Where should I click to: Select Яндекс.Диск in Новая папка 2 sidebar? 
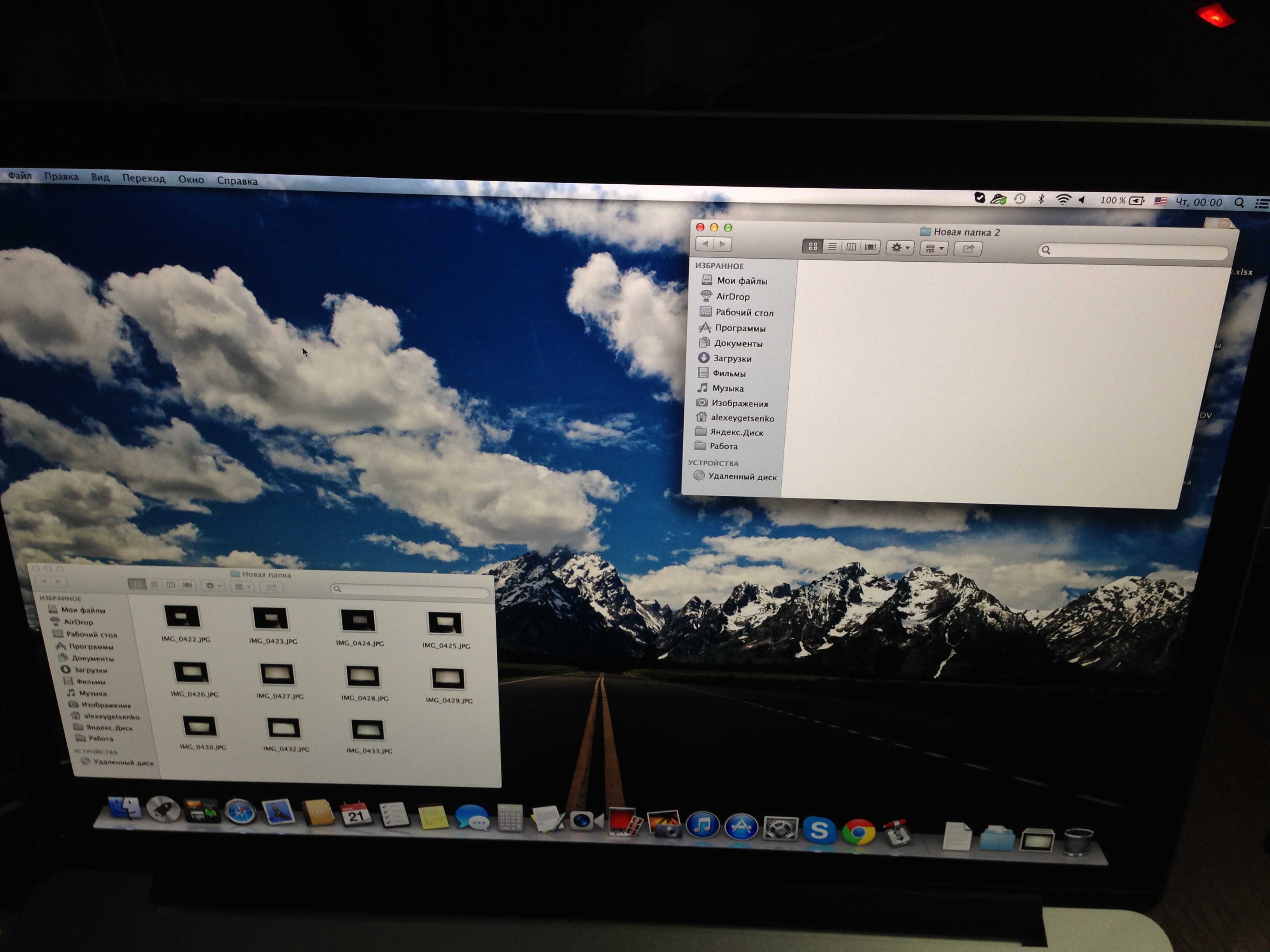tap(737, 433)
